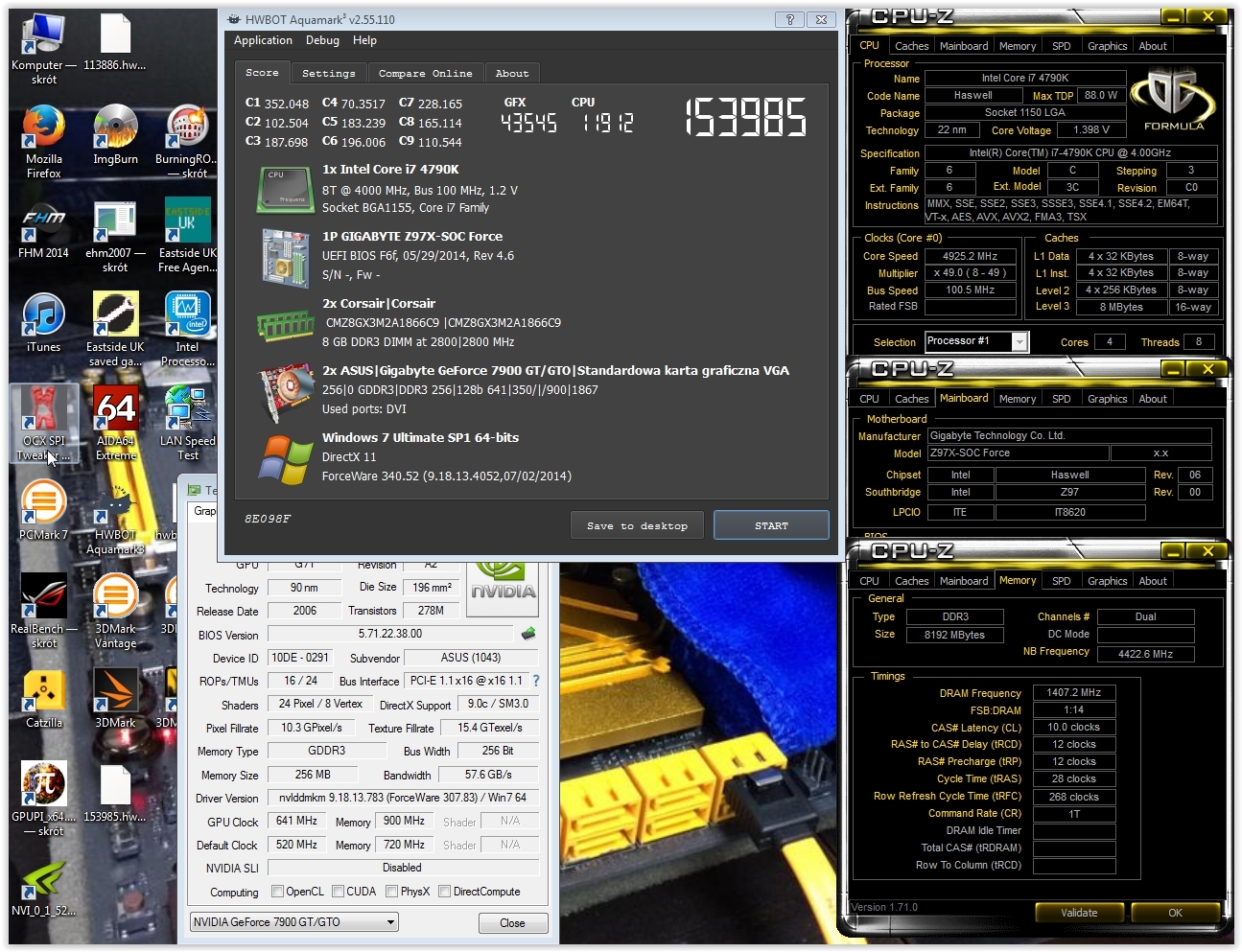Open Intel Processor utility icon
The image size is (1242, 952).
click(x=187, y=331)
